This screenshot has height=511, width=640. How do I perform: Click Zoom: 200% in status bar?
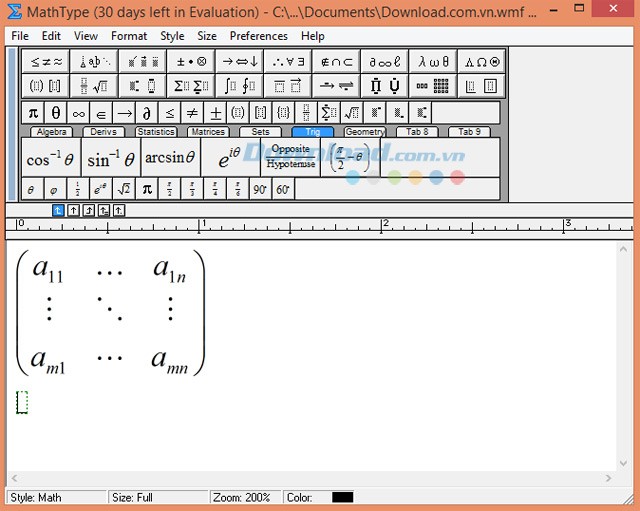tap(242, 498)
